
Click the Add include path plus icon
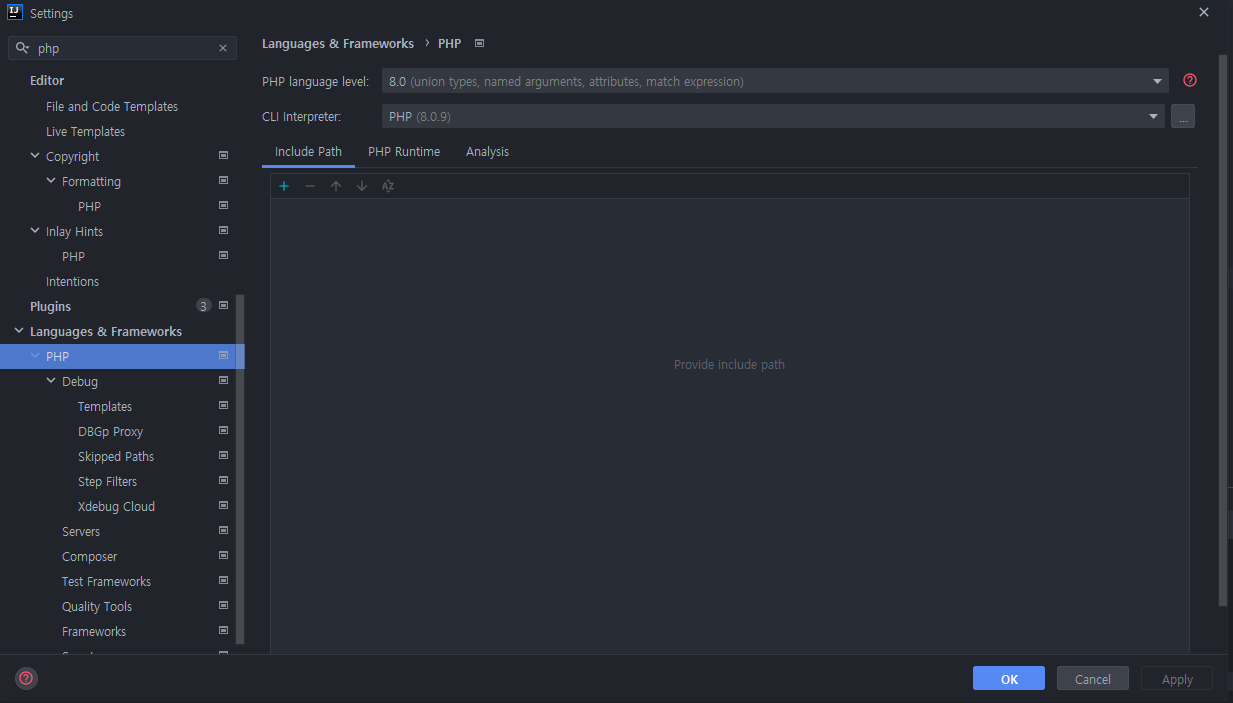click(284, 186)
